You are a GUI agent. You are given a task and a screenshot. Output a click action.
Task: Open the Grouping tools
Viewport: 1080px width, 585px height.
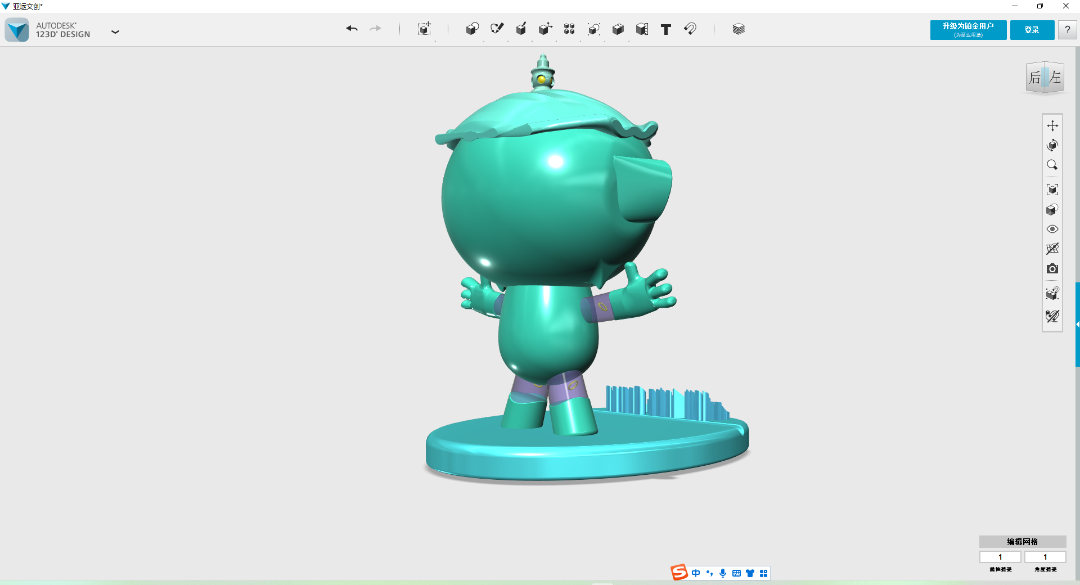[594, 29]
